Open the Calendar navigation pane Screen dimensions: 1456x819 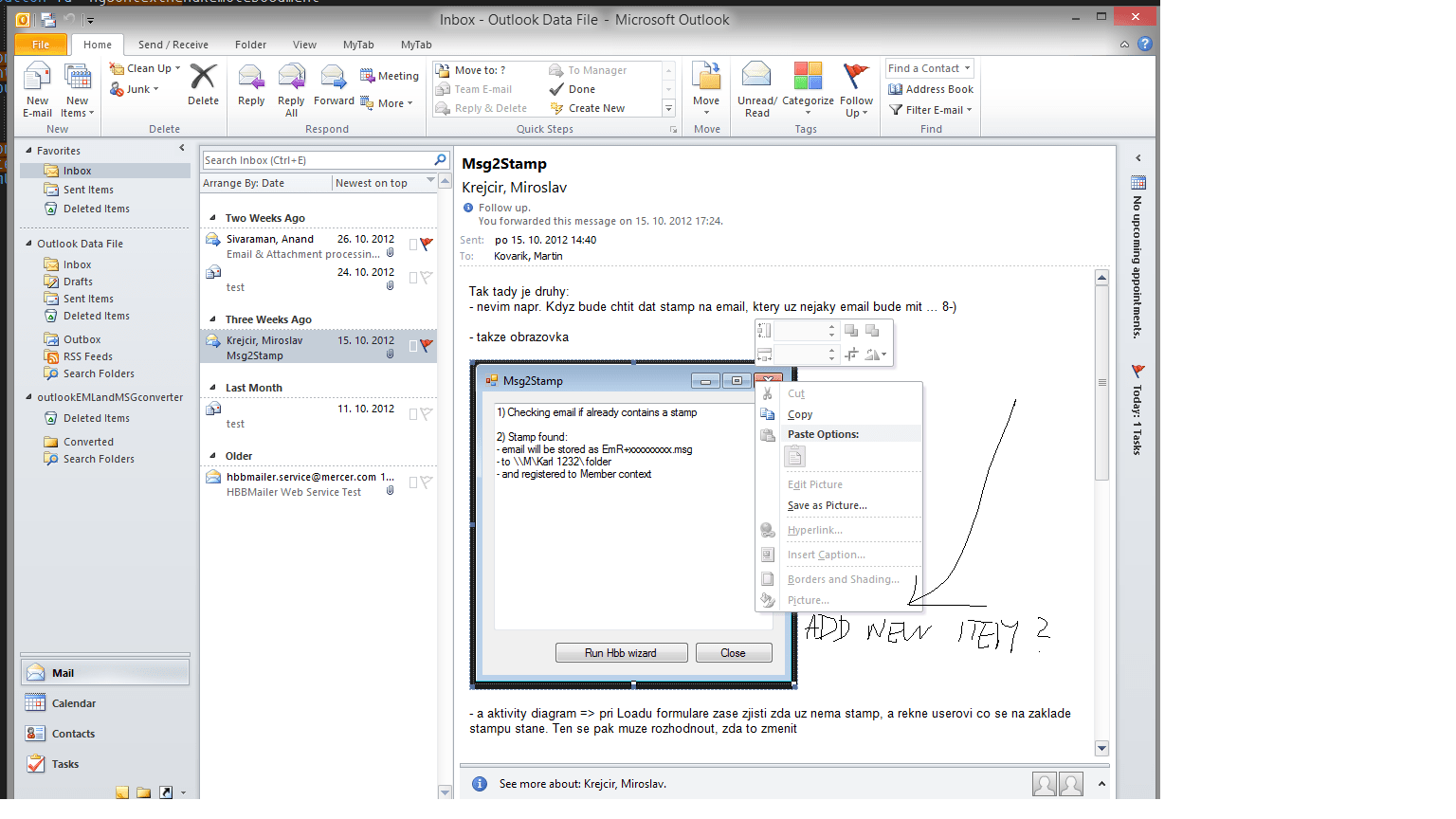coord(73,703)
